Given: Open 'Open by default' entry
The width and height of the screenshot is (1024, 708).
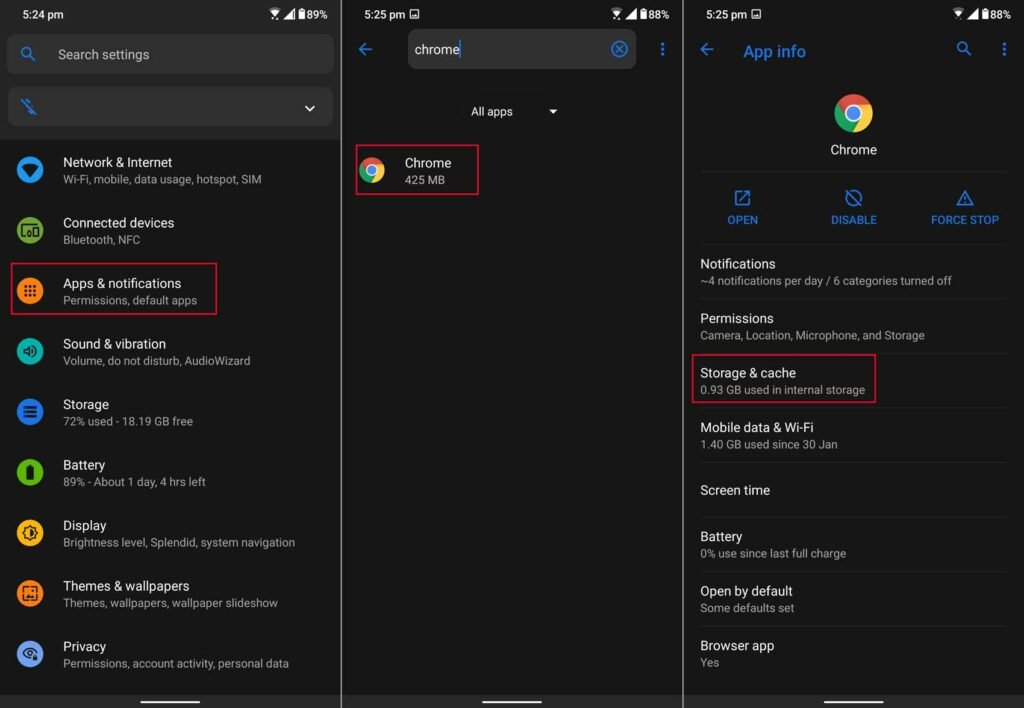Looking at the screenshot, I should [854, 599].
